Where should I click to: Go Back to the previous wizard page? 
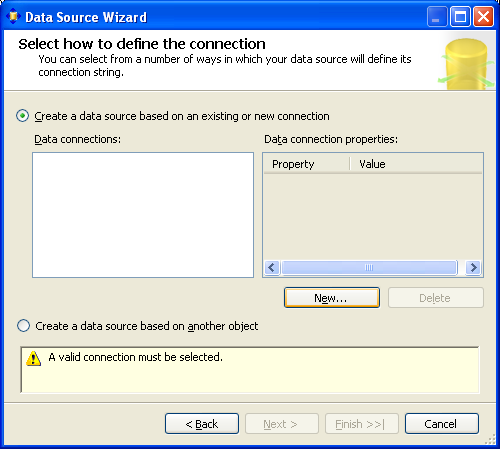tap(202, 424)
